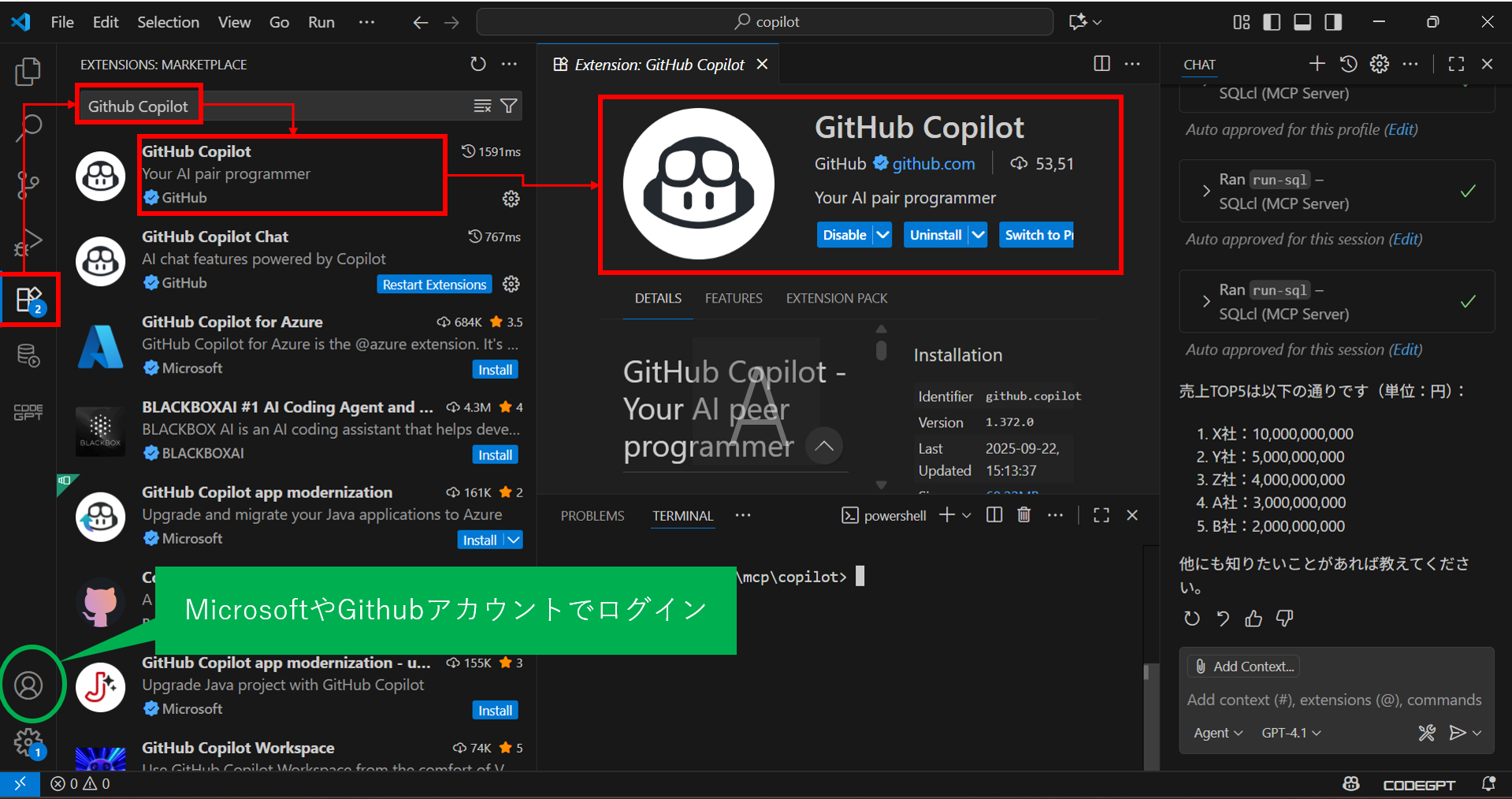Maximize the terminal panel size
This screenshot has width=1512, height=799.
pos(1101,515)
